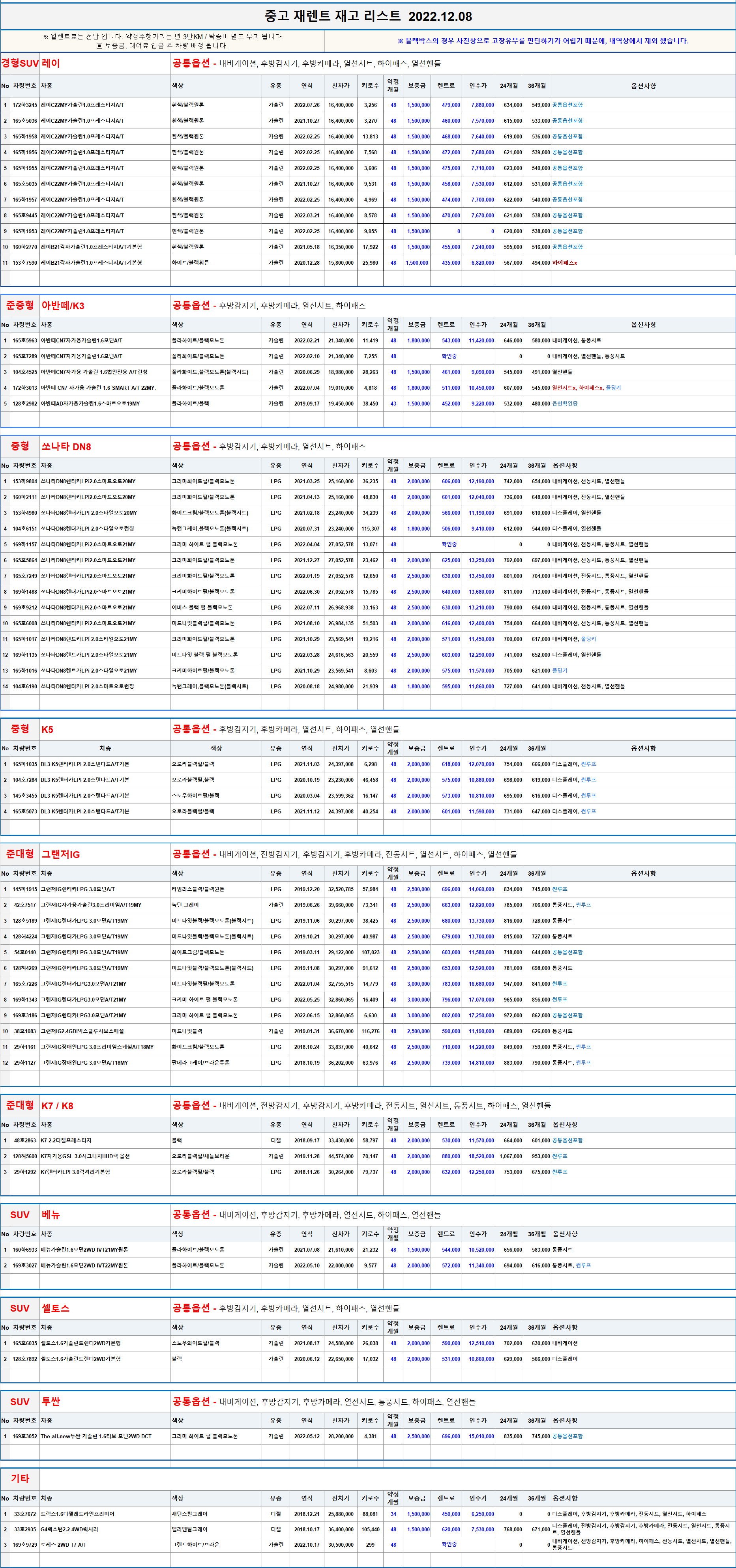The height and width of the screenshot is (1568, 736).
Task: Select plate number 29하1292
Action: (25, 1172)
